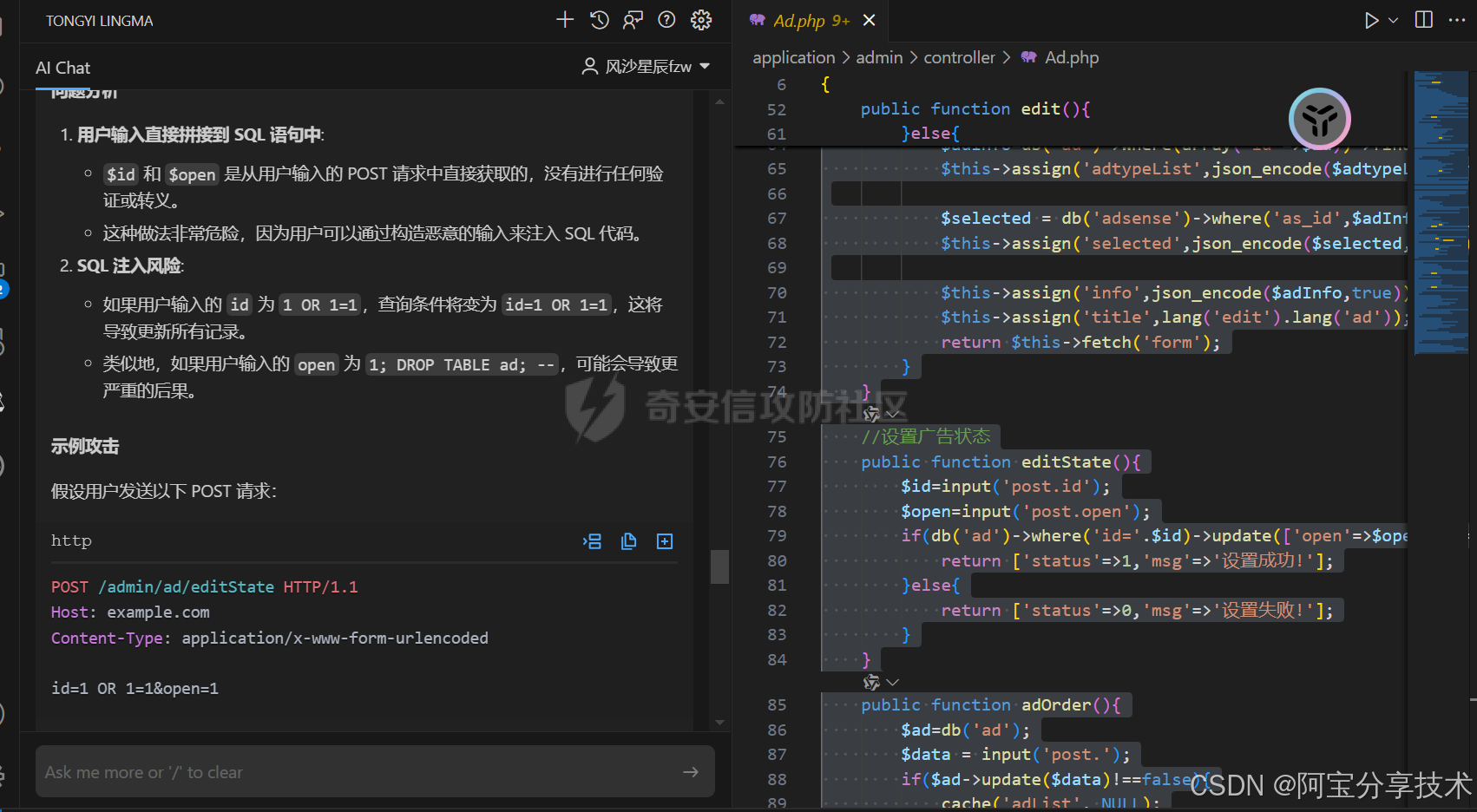Click the comment '//设置广告状态' on line 75
Image resolution: width=1477 pixels, height=812 pixels.
[x=925, y=436]
